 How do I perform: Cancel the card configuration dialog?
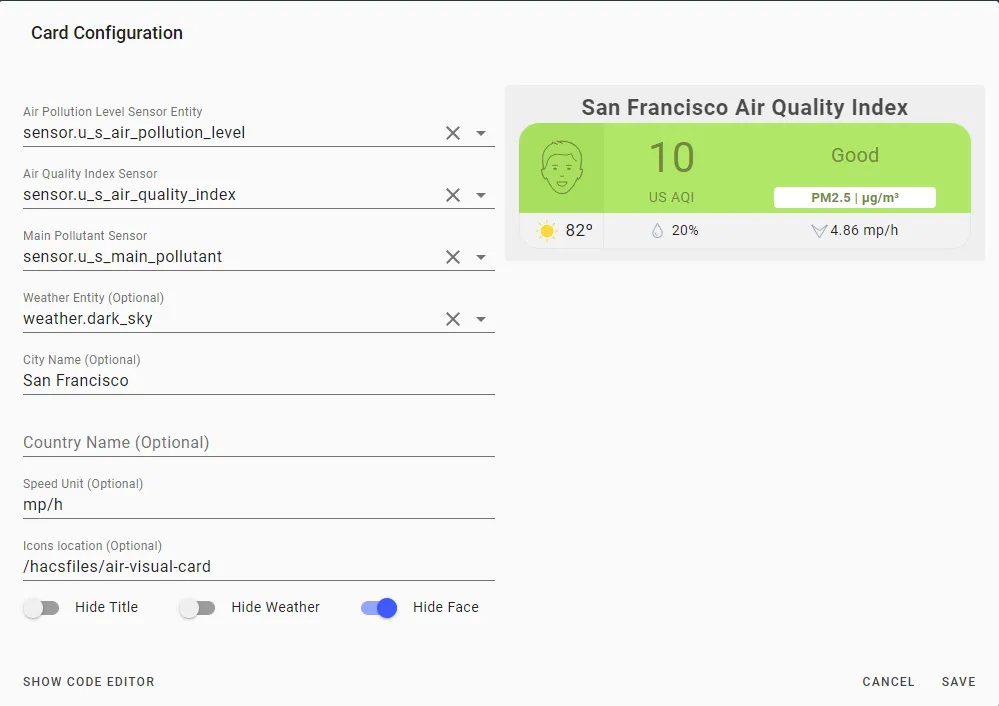tap(888, 682)
